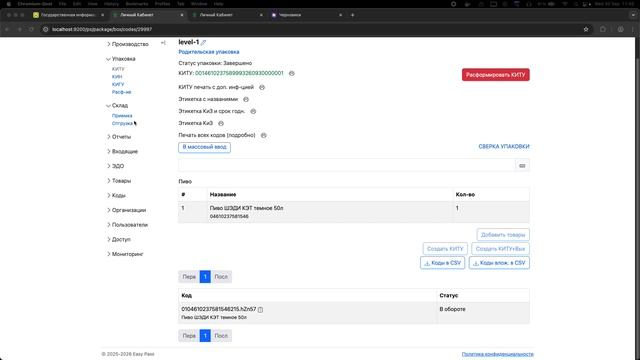This screenshot has width=640, height=360.
Task: Expand the Отчеты section
Action: point(119,137)
